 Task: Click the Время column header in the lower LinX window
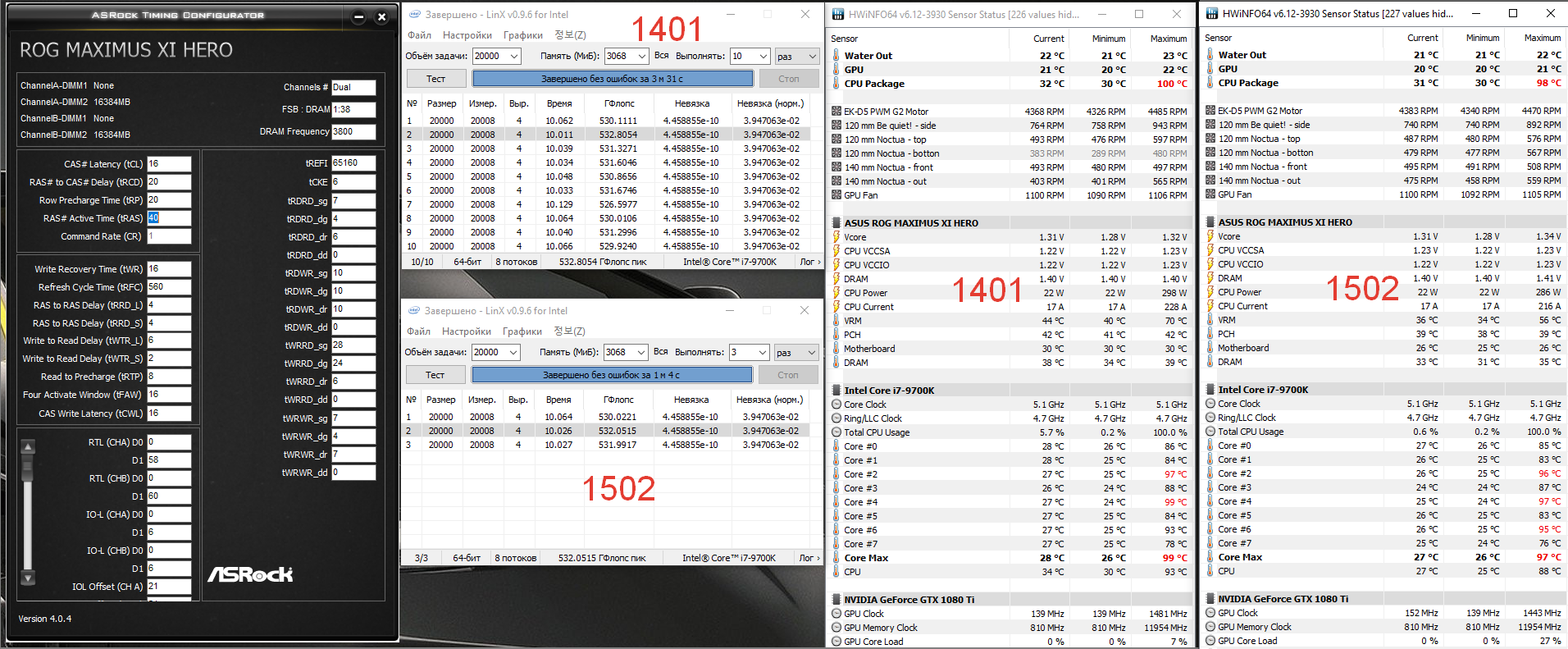point(558,400)
